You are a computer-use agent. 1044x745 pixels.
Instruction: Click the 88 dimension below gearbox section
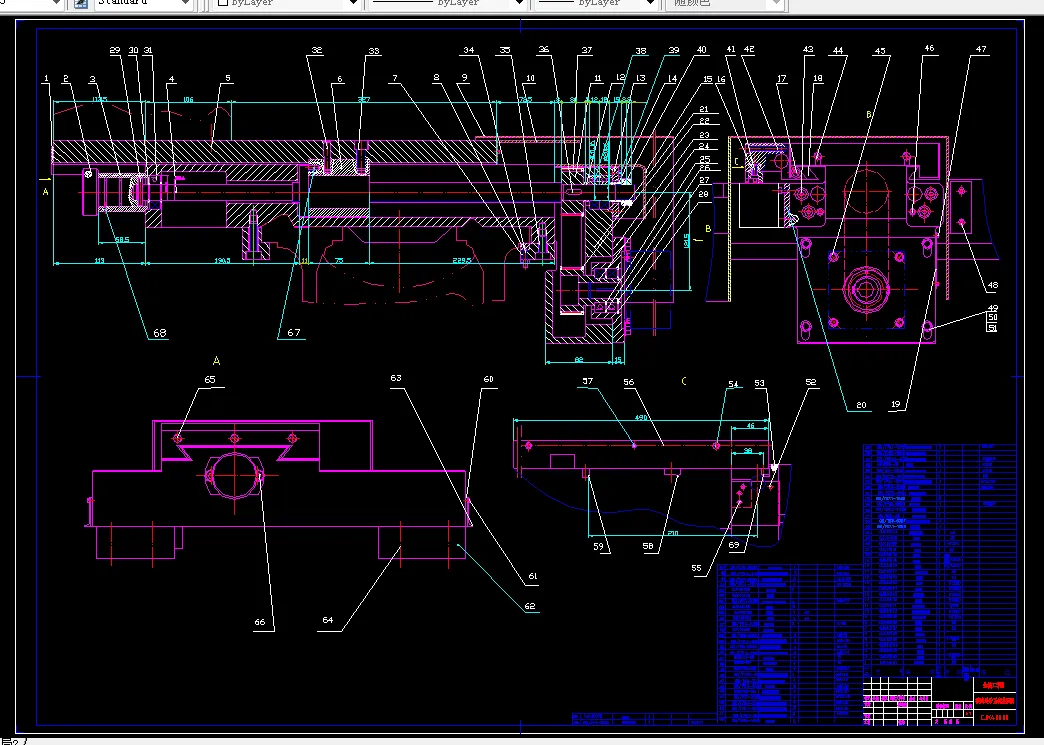click(x=579, y=360)
